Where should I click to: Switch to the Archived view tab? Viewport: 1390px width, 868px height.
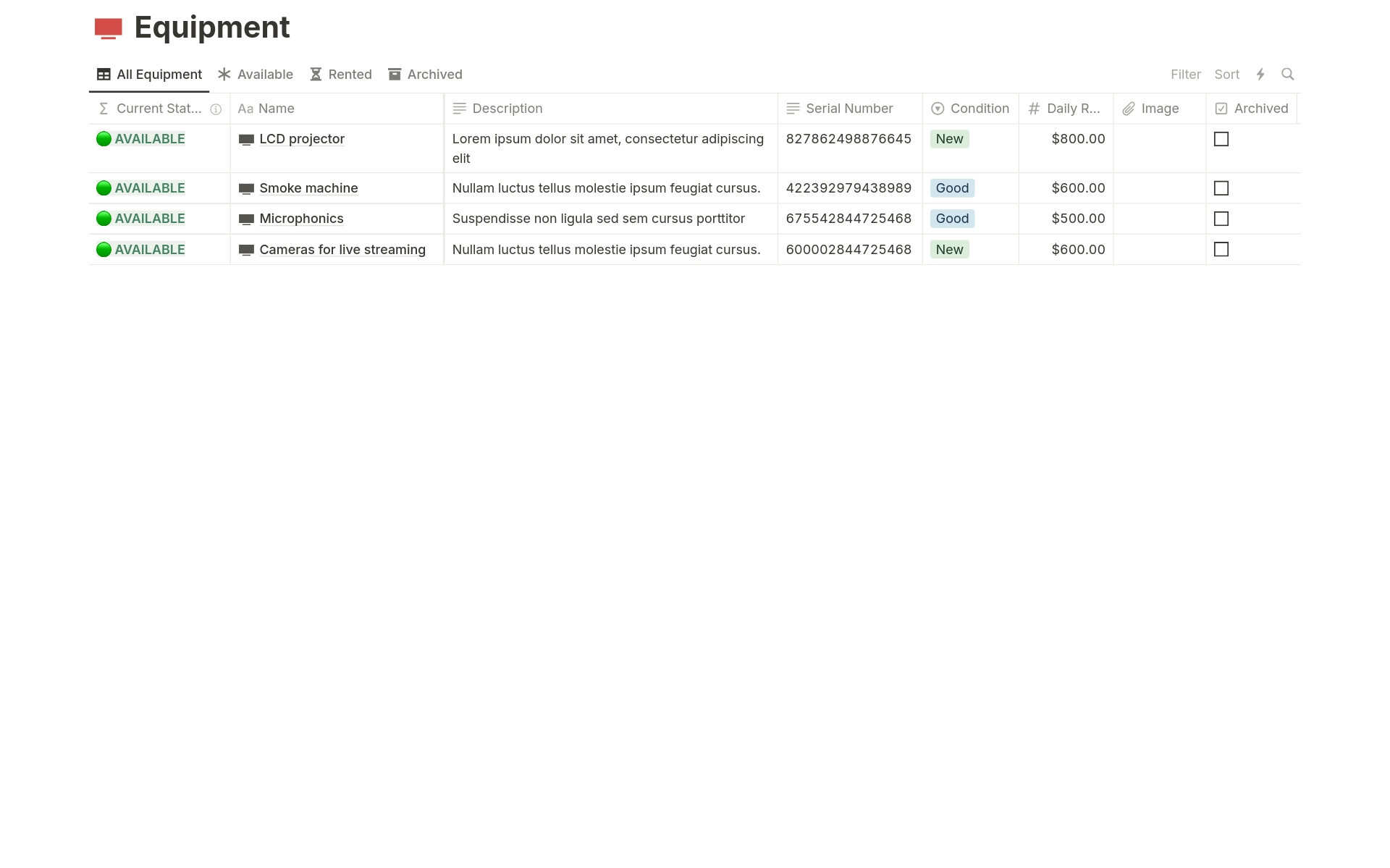(x=425, y=75)
